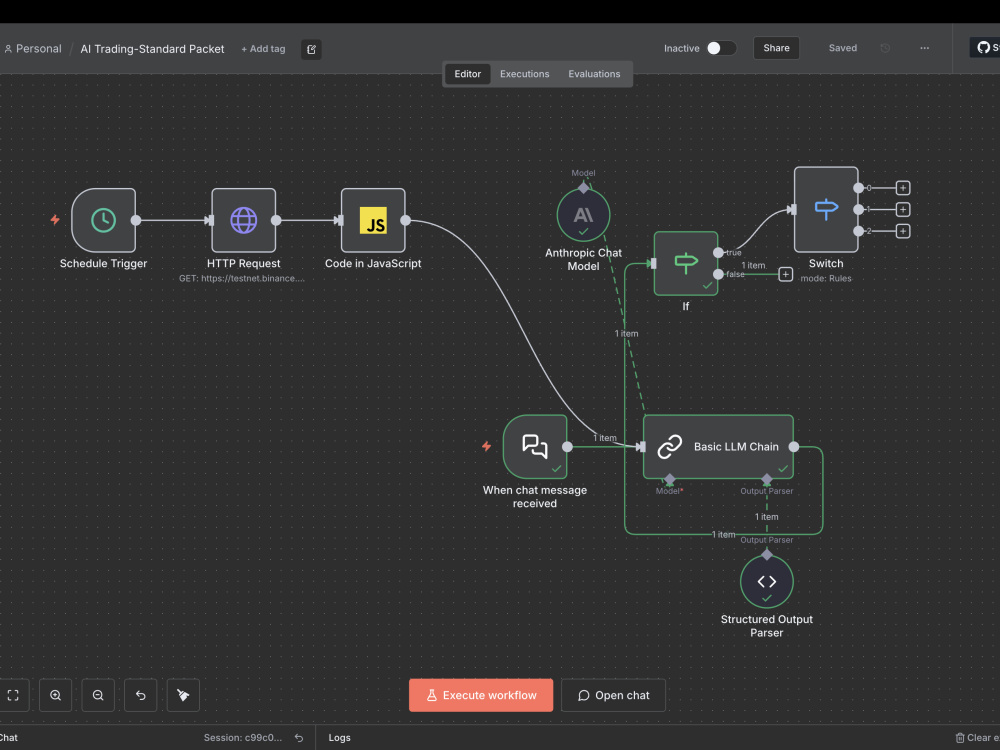Open the workflow description edit icon
1000x750 pixels.
tap(311, 49)
